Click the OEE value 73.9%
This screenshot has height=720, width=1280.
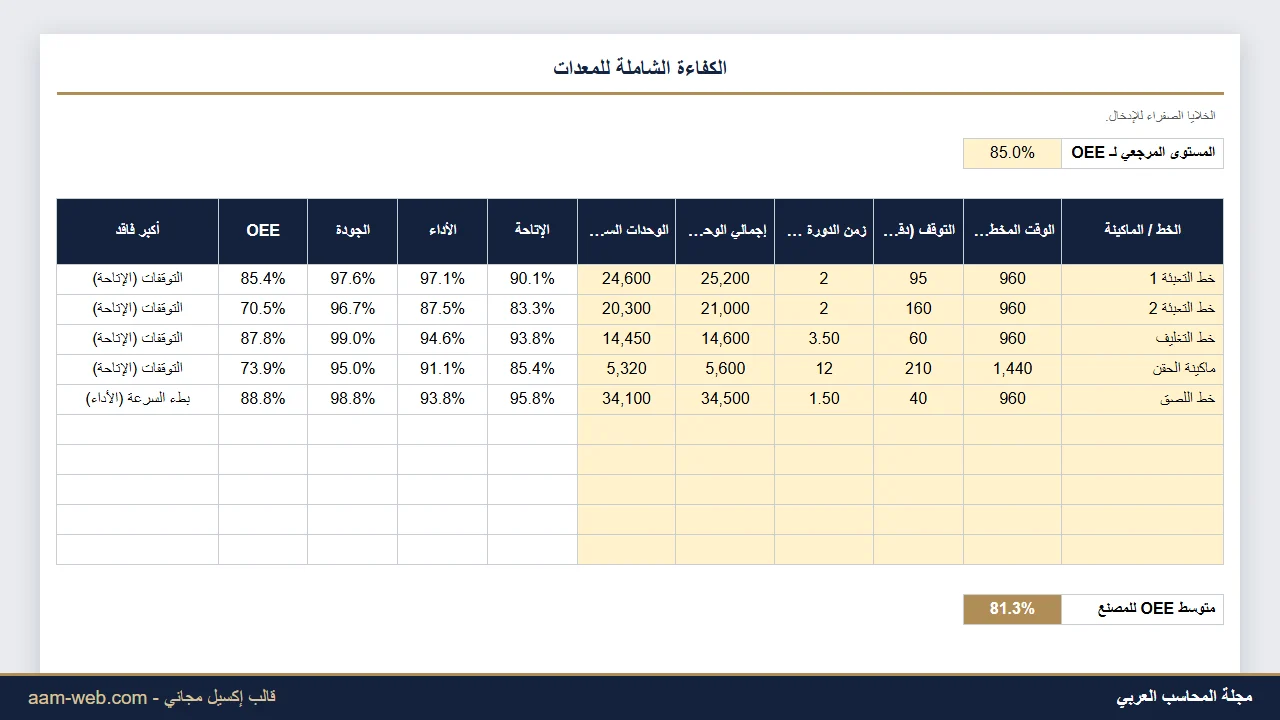(263, 369)
